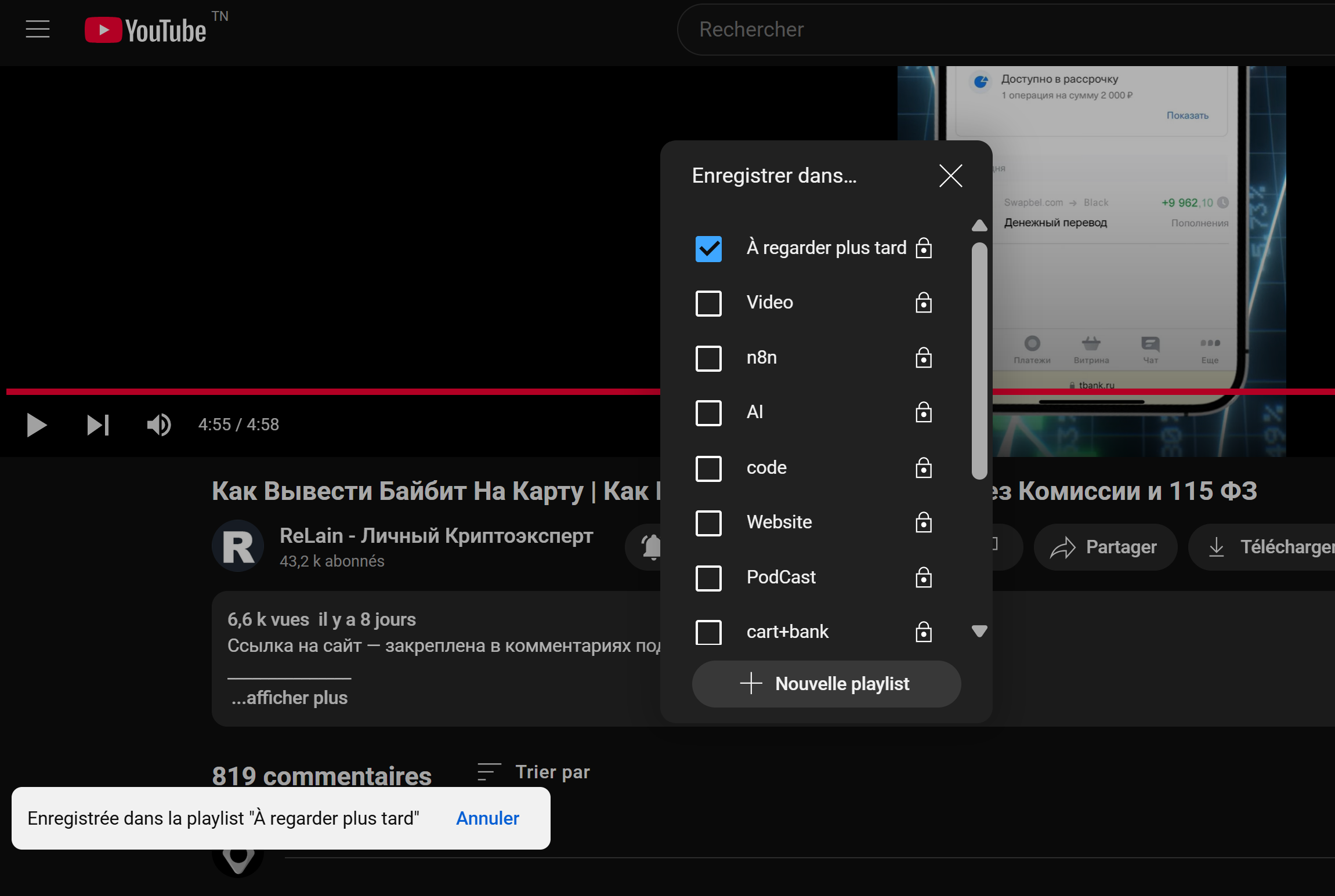The width and height of the screenshot is (1335, 896).
Task: Click the YouTube logo home icon
Action: coord(146,30)
